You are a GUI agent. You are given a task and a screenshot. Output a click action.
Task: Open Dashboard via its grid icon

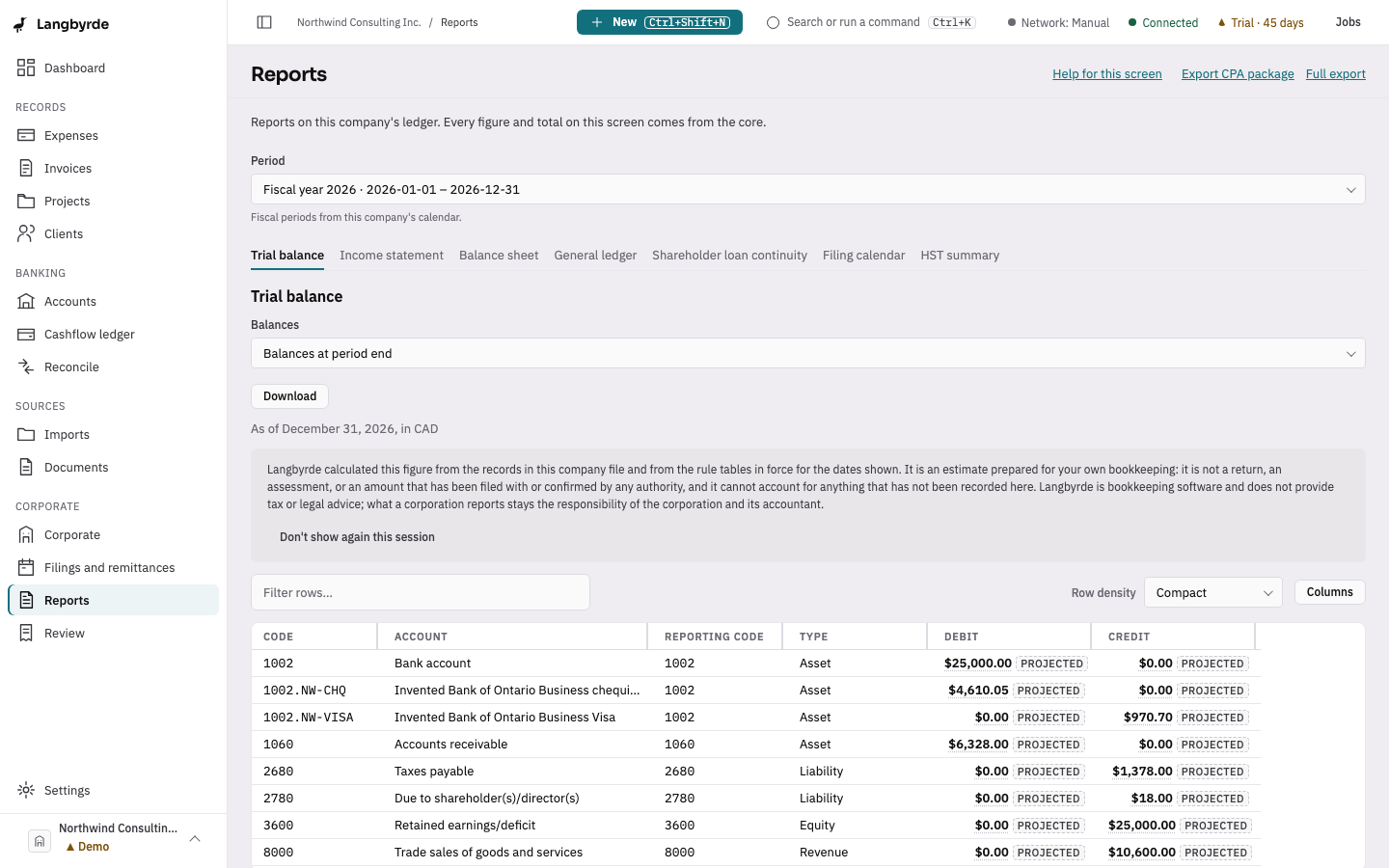click(x=26, y=68)
